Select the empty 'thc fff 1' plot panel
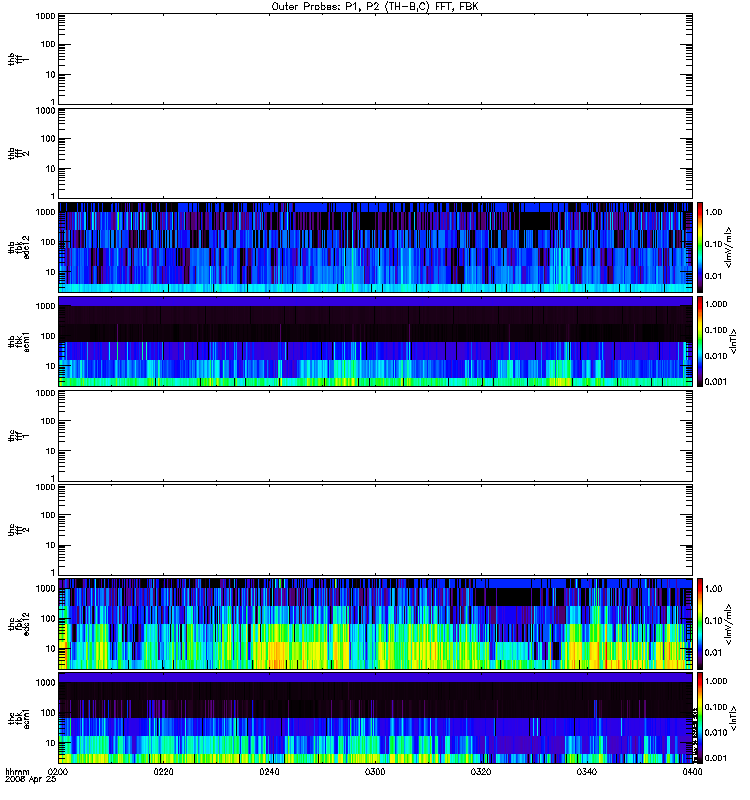 [376, 436]
